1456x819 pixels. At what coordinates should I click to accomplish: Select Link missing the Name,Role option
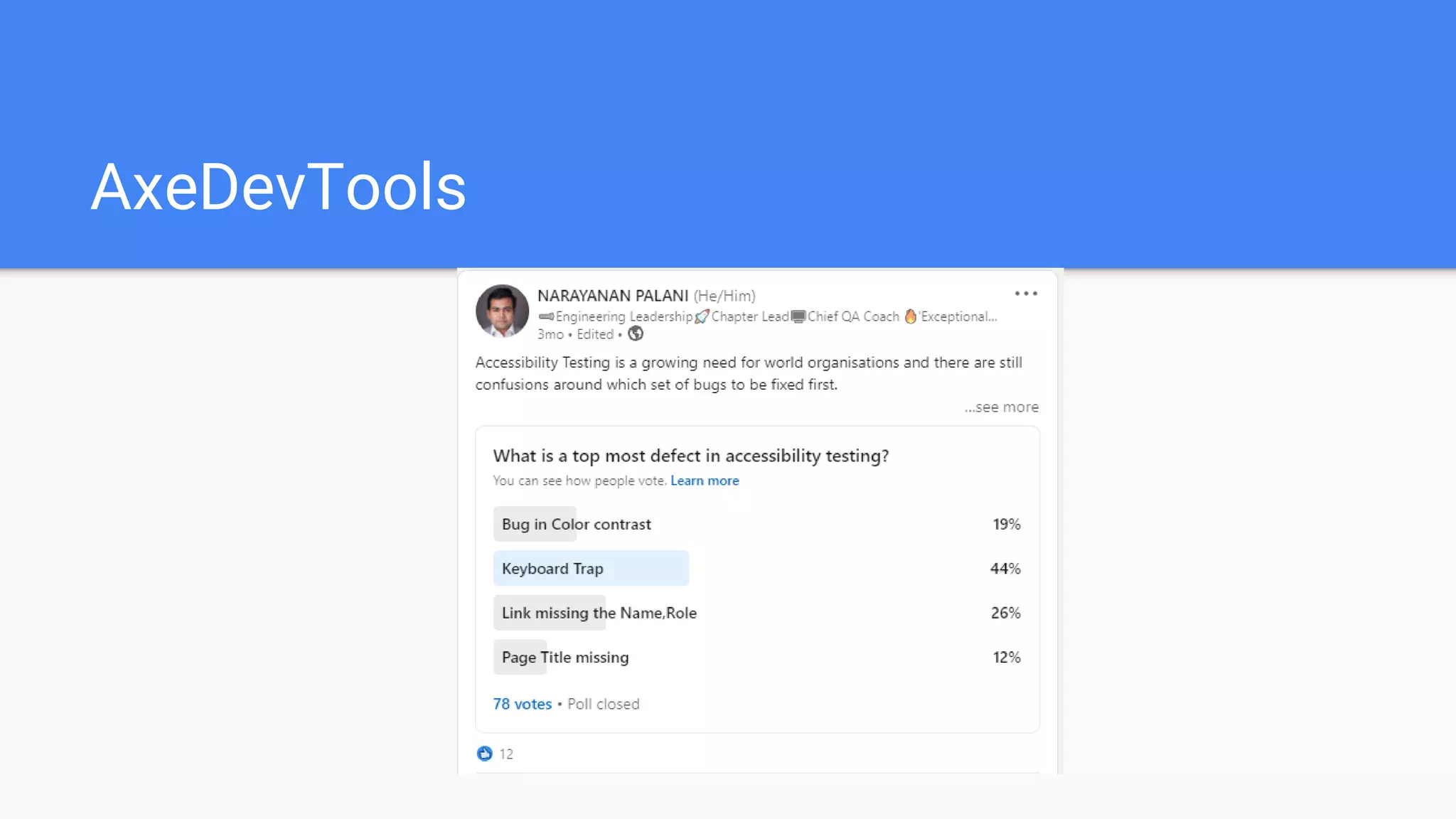[757, 613]
